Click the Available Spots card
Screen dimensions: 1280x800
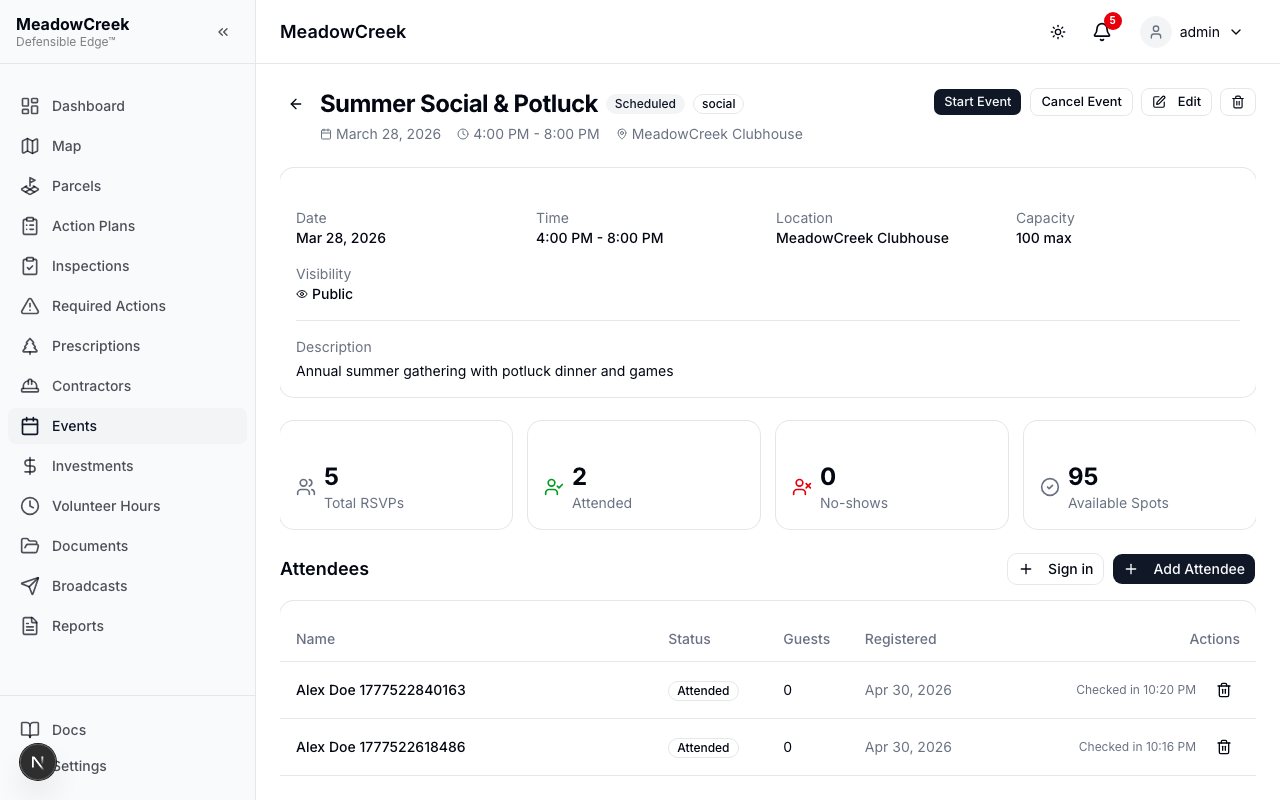pyautogui.click(x=1139, y=475)
